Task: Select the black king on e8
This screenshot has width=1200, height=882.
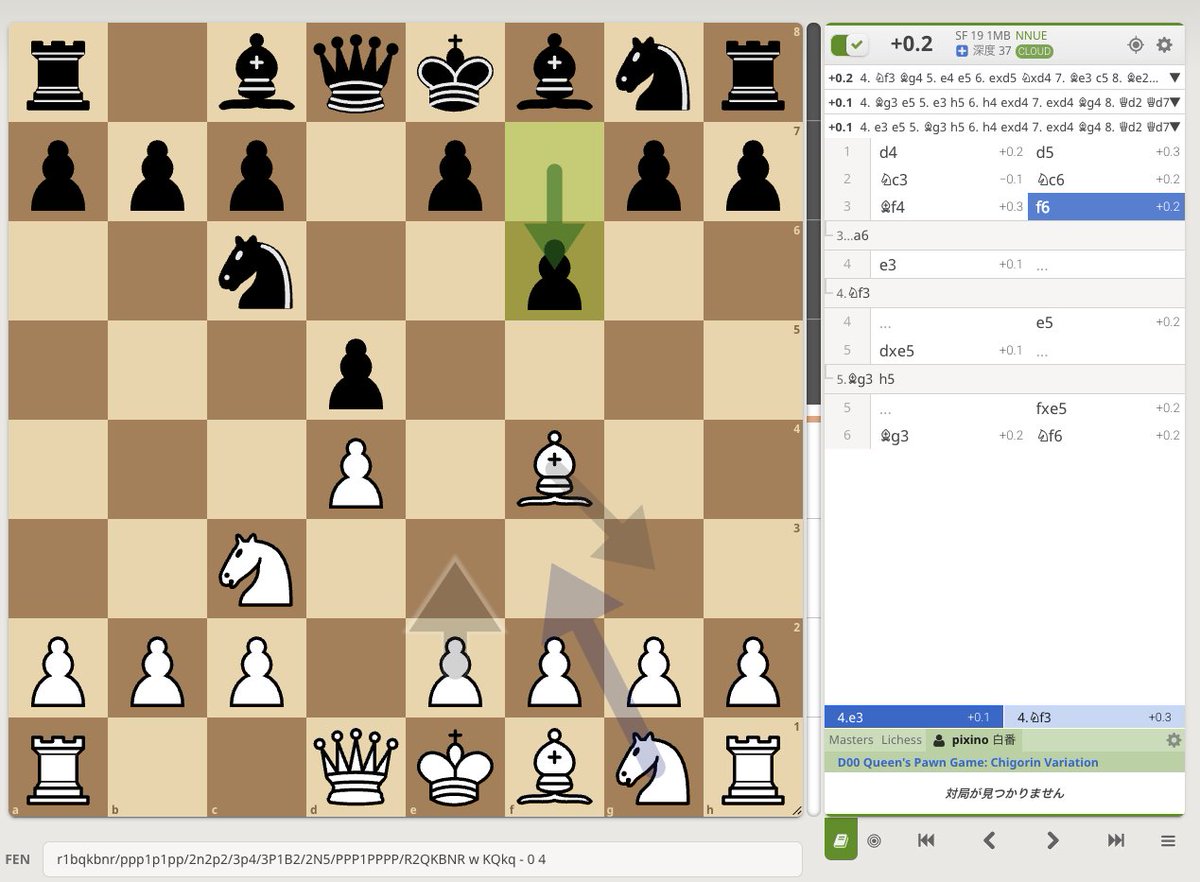Action: tap(456, 72)
